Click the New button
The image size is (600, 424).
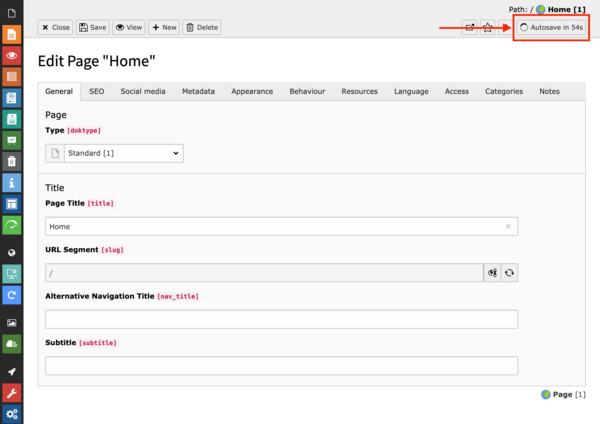click(x=164, y=28)
